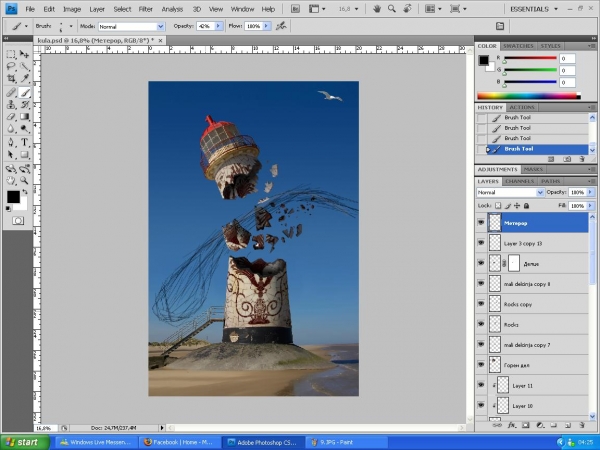Switch to Windows Live Messenger taskbar button

(x=96, y=442)
